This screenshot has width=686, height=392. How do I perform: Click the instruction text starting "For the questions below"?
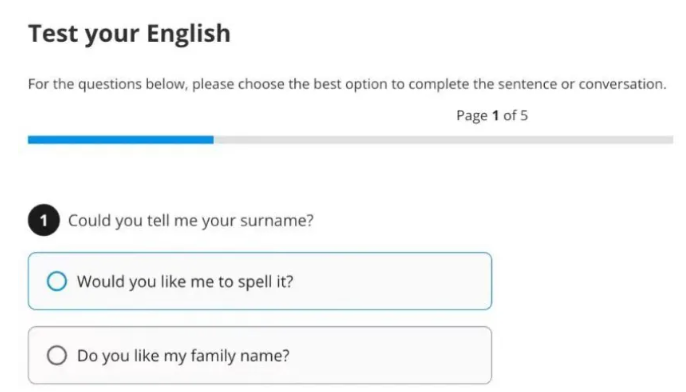347,84
